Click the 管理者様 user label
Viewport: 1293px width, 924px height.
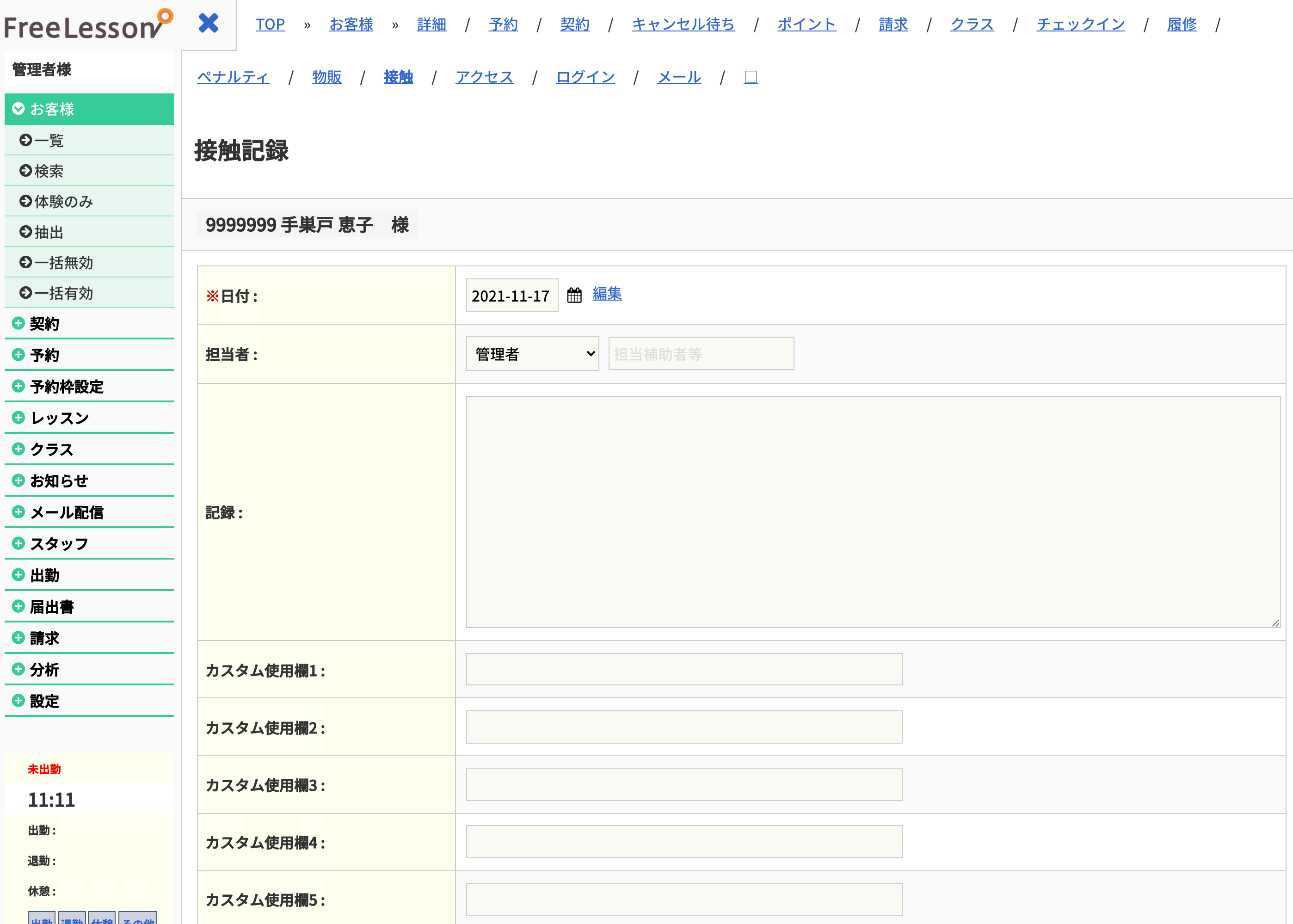click(x=42, y=69)
